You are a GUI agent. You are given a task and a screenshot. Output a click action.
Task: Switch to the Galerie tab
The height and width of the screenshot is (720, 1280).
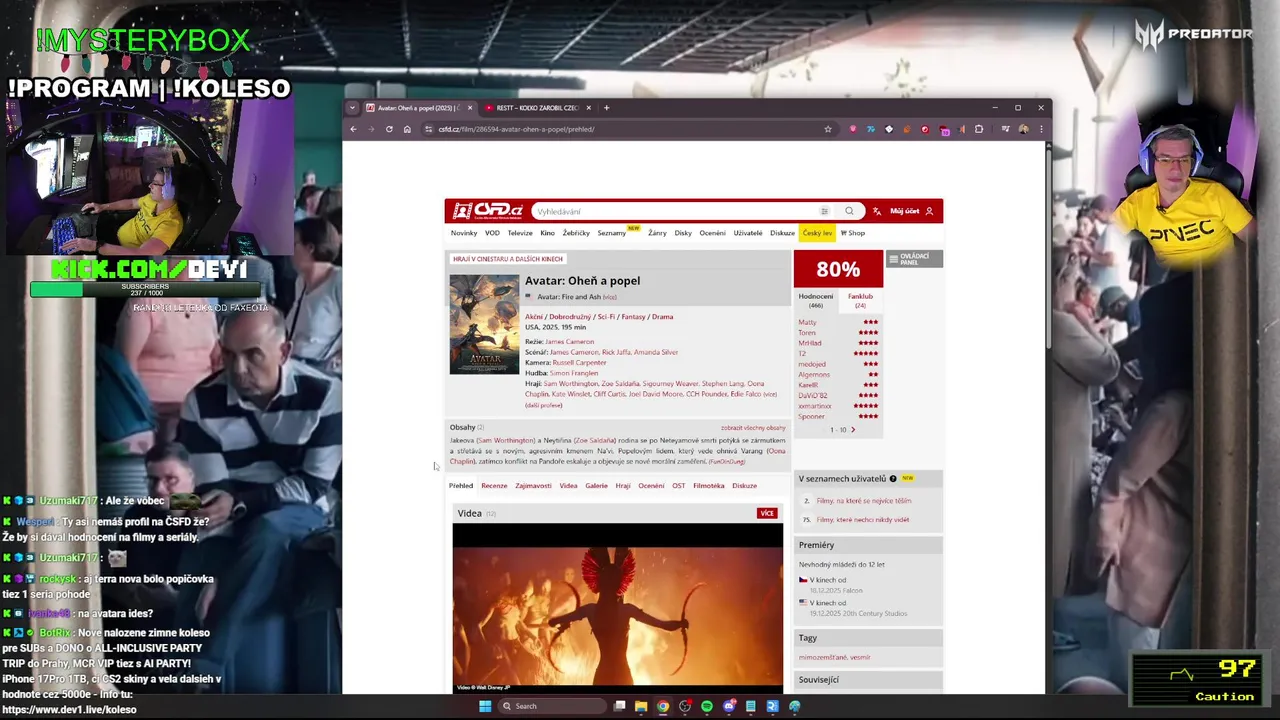(596, 486)
